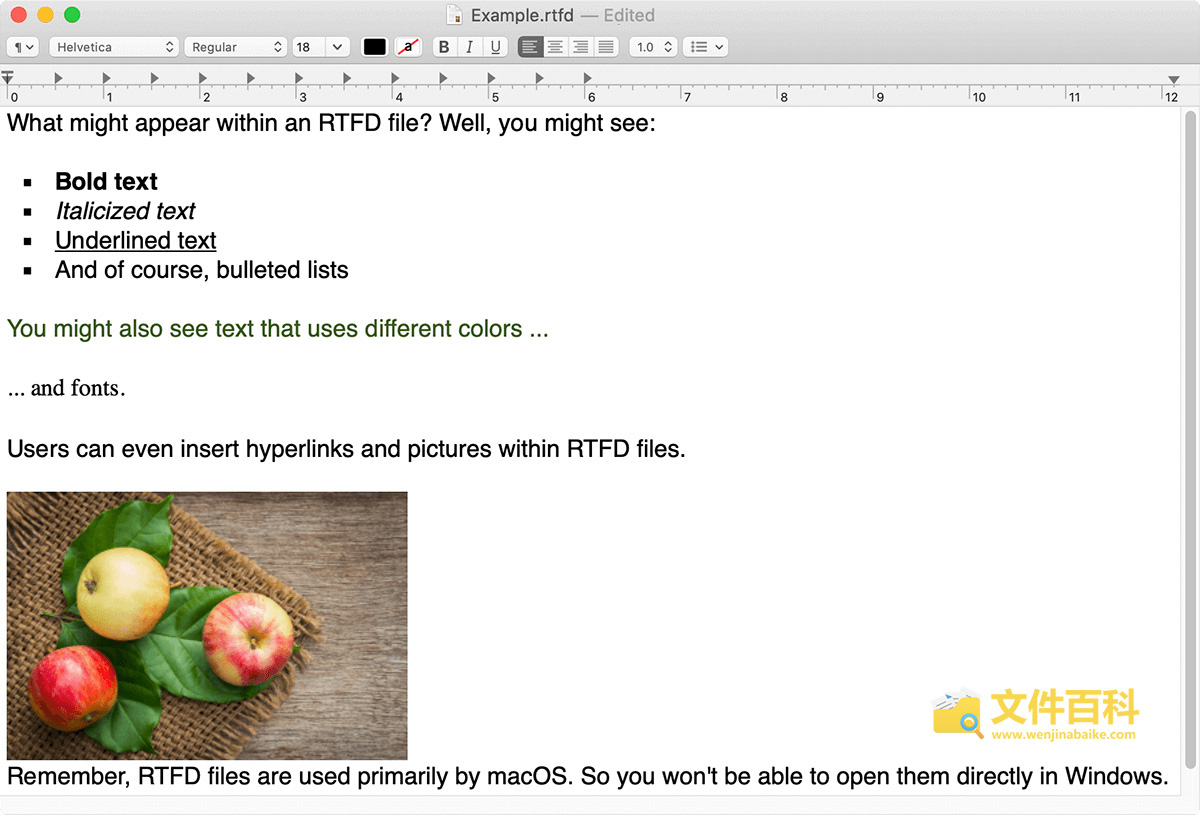Select the tab stop at ruler mark 3
1200x815 pixels.
299,78
